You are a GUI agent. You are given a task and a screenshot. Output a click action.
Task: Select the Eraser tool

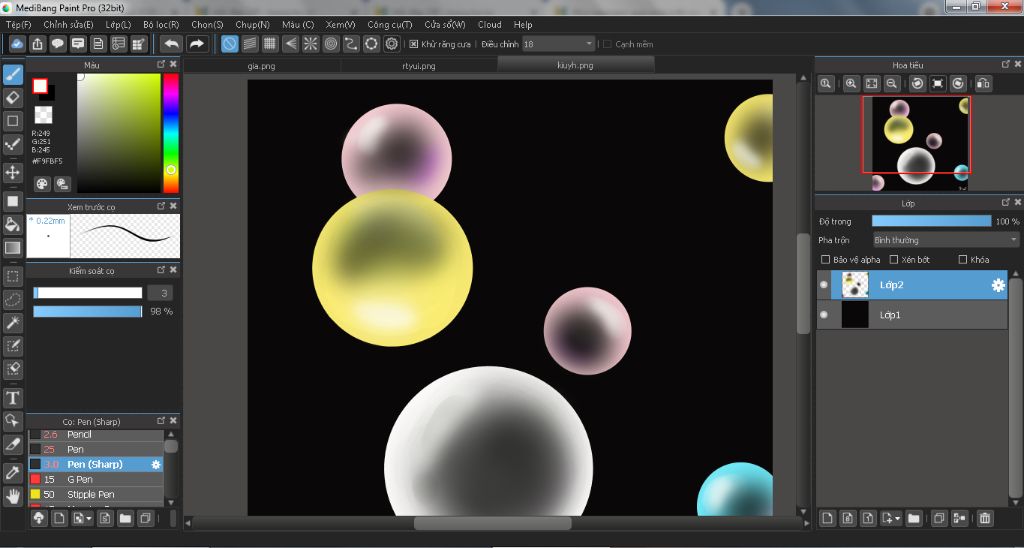tap(12, 97)
